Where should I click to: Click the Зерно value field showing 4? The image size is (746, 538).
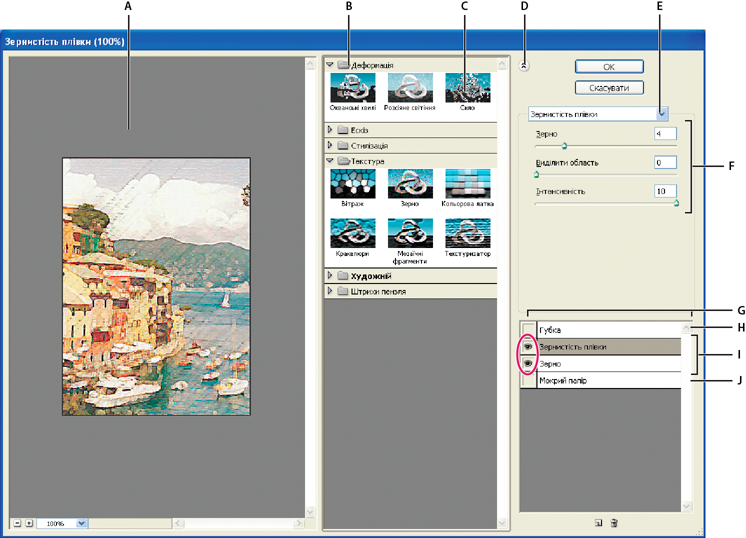(665, 134)
